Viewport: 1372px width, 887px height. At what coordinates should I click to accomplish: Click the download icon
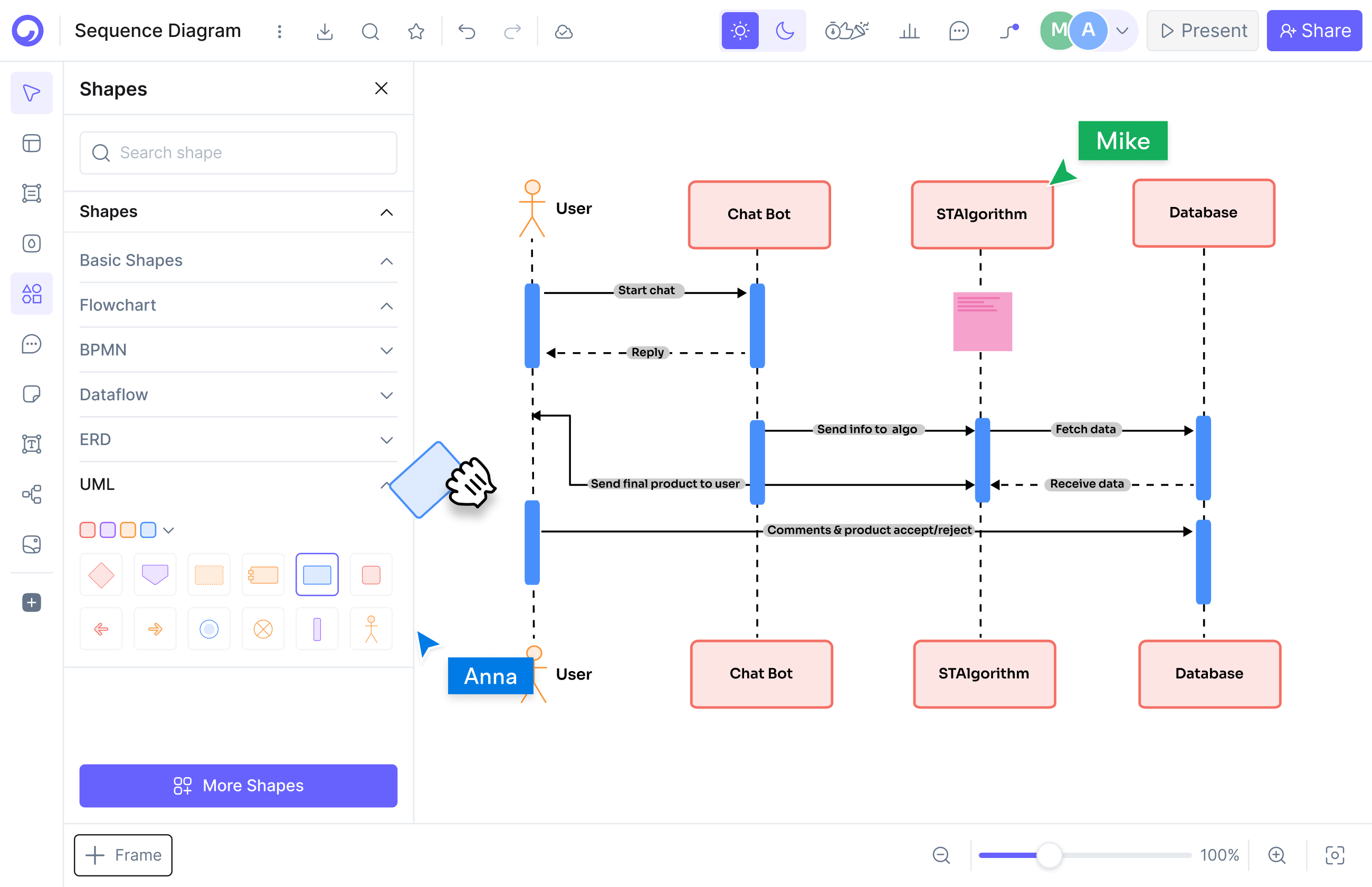[x=325, y=31]
